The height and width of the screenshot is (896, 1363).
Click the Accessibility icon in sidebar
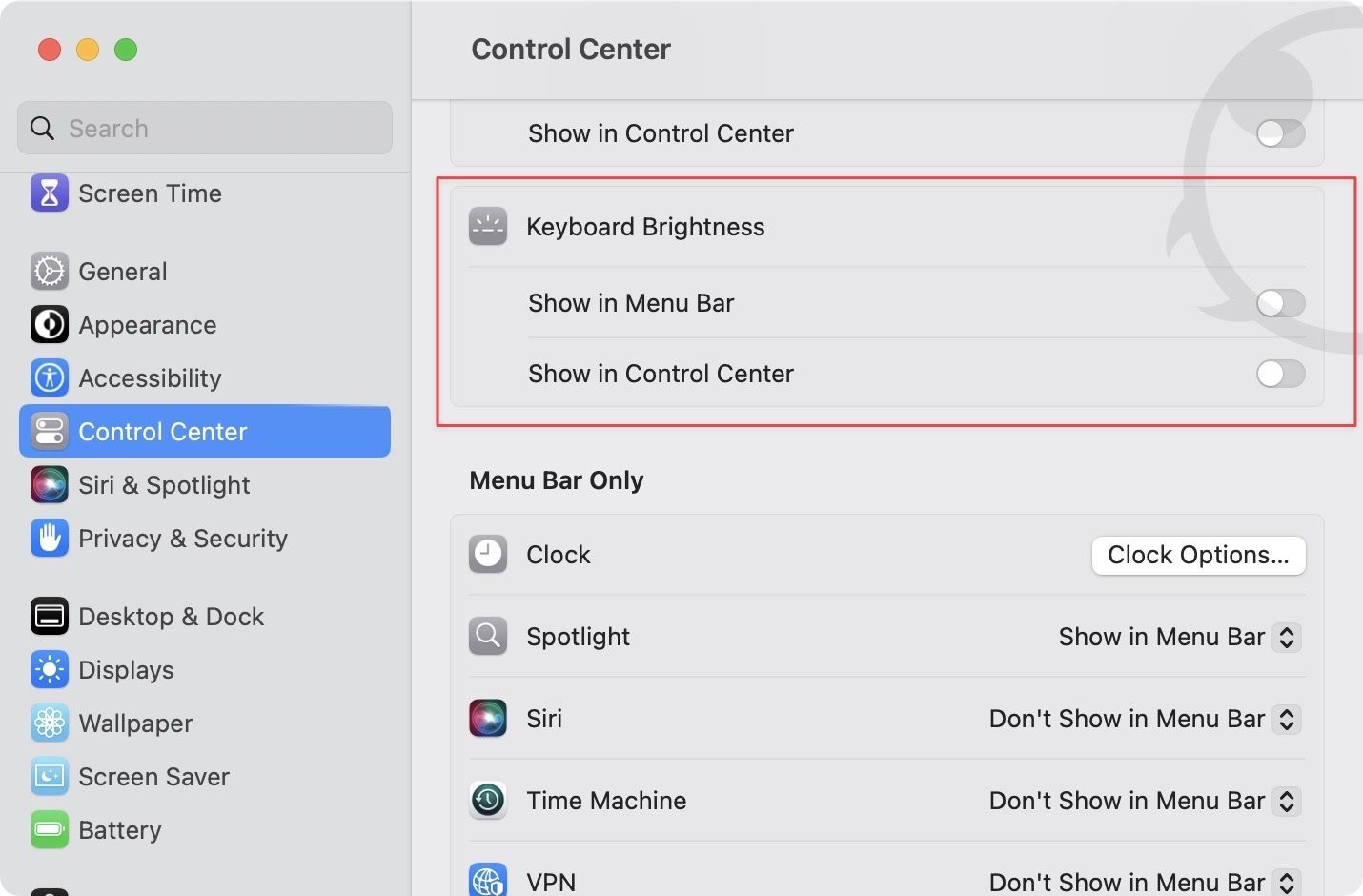50,378
